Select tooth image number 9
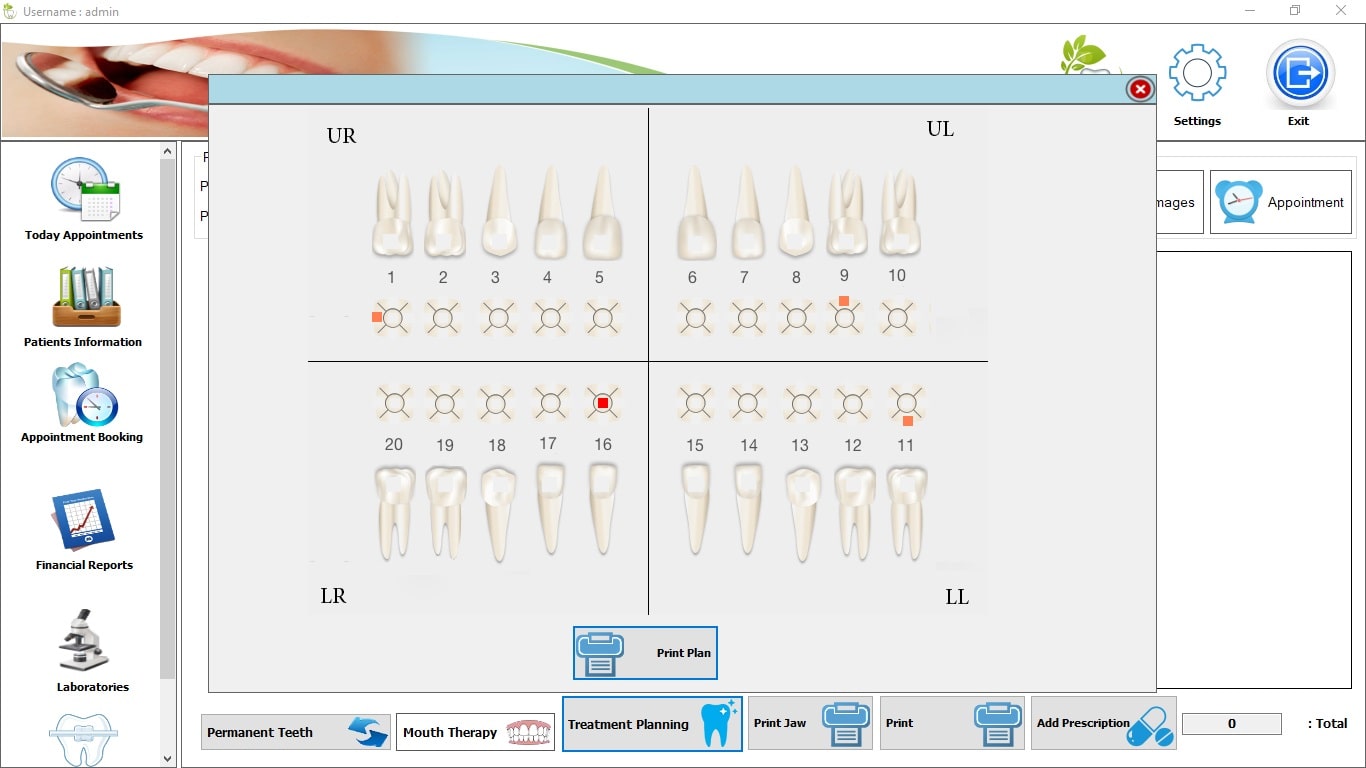The image size is (1366, 768). (846, 212)
